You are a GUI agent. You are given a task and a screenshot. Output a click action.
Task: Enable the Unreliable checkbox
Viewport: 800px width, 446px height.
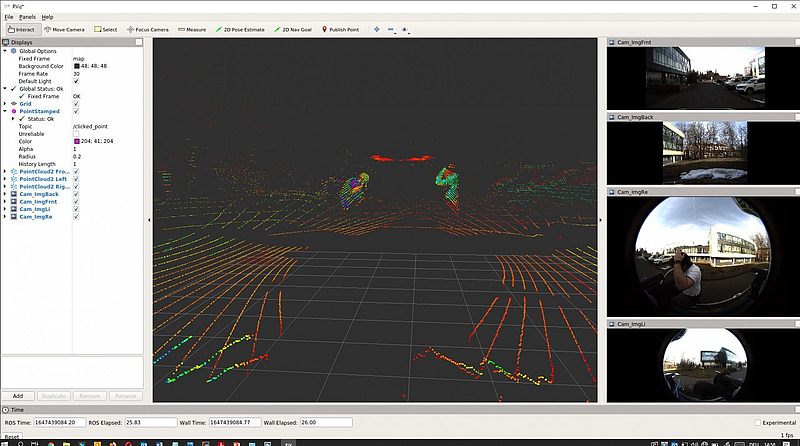[76, 134]
